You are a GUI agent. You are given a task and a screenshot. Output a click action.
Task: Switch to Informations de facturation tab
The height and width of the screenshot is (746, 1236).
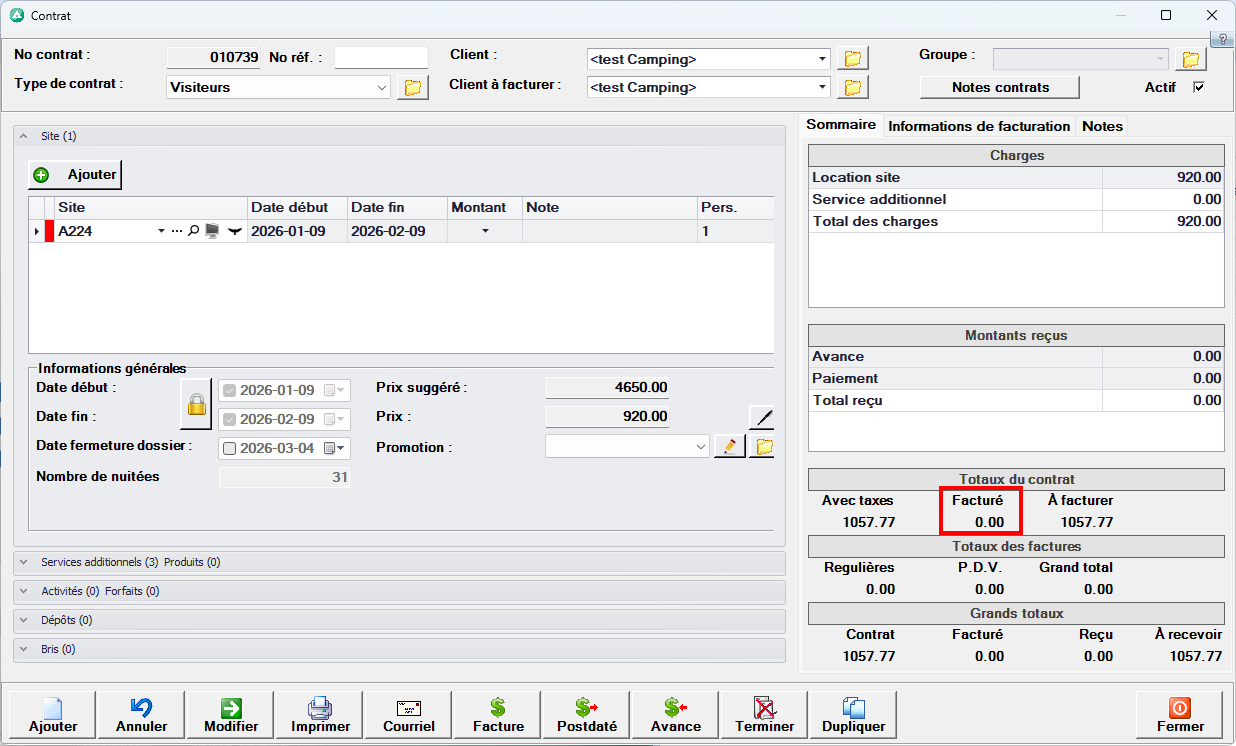[x=979, y=126]
